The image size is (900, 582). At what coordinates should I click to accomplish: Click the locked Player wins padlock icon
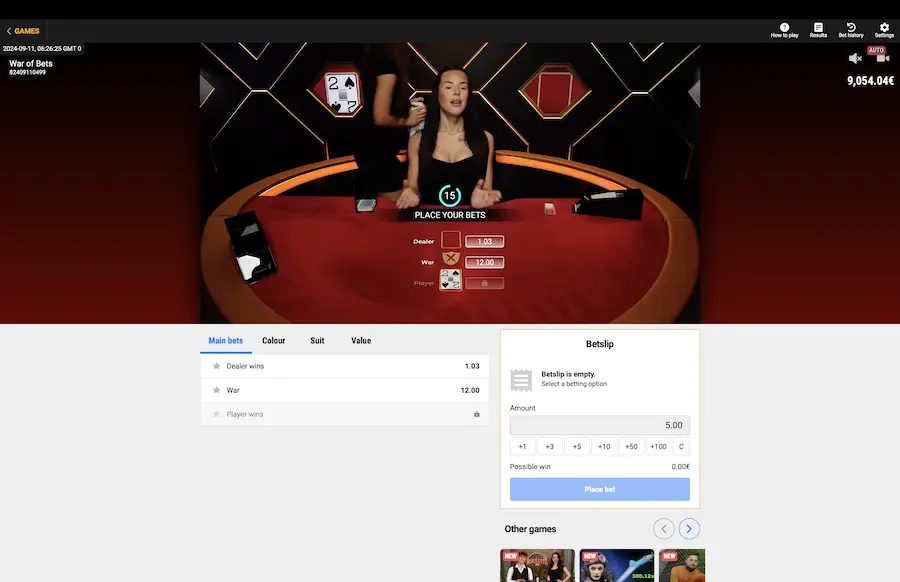pyautogui.click(x=484, y=281)
